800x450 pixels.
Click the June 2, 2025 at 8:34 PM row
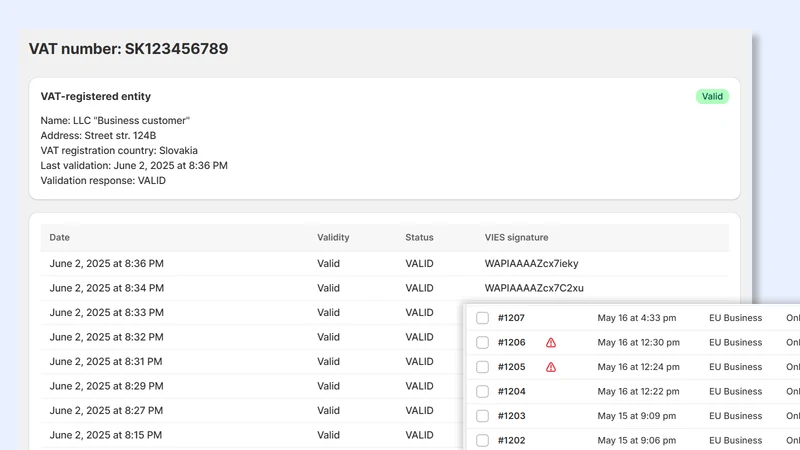[x=385, y=288]
